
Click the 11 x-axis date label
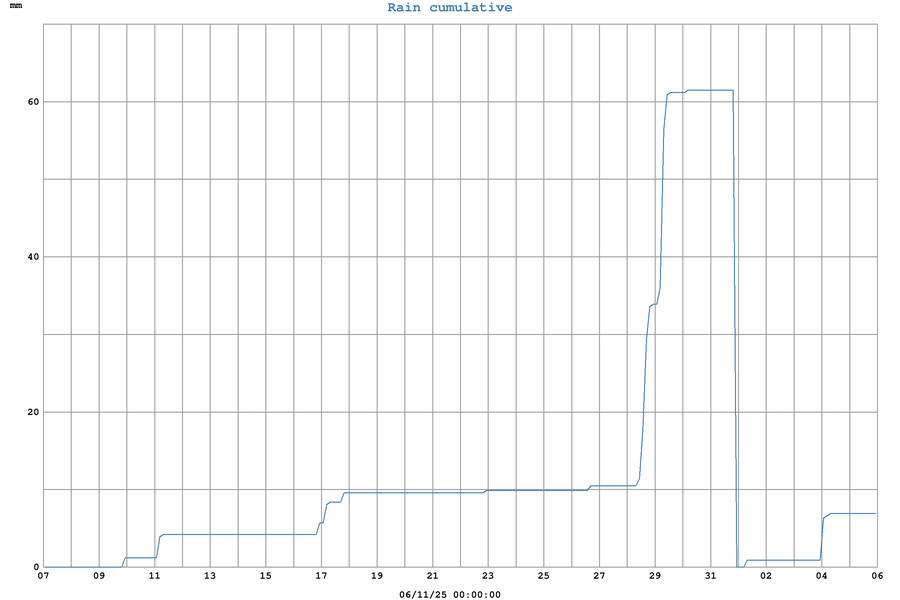(x=154, y=577)
